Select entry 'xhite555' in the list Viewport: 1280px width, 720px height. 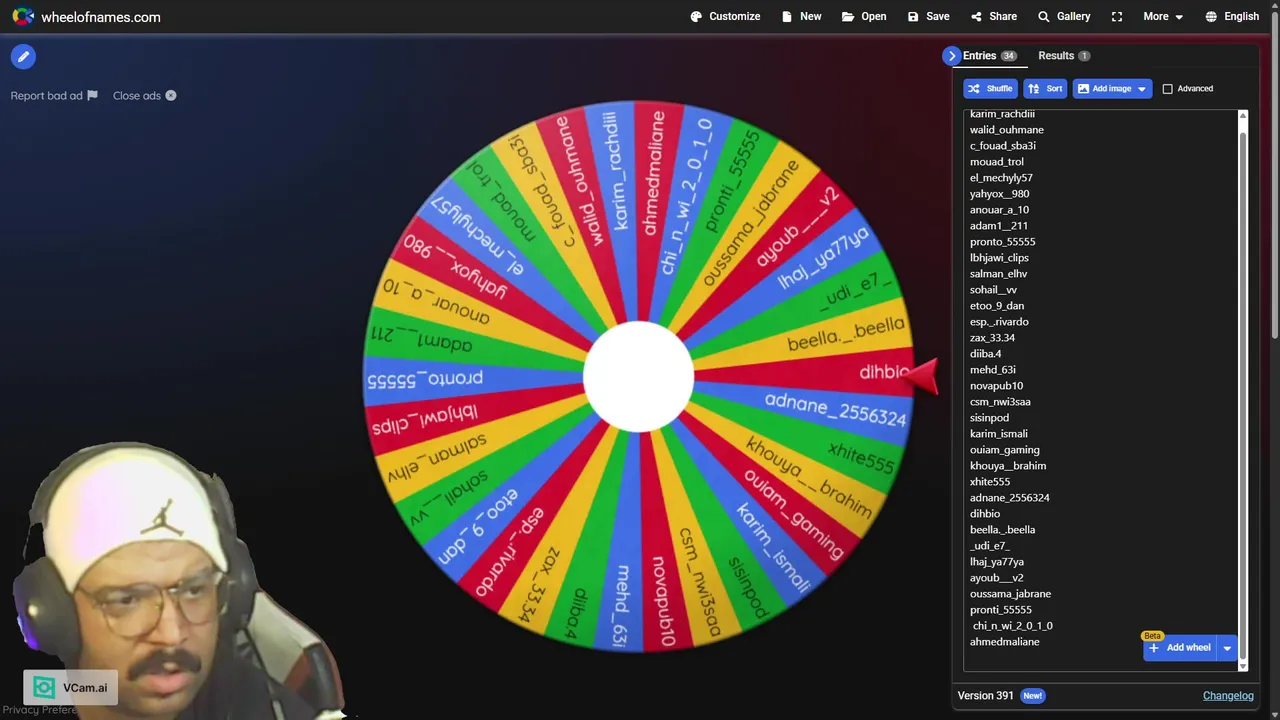pyautogui.click(x=989, y=482)
